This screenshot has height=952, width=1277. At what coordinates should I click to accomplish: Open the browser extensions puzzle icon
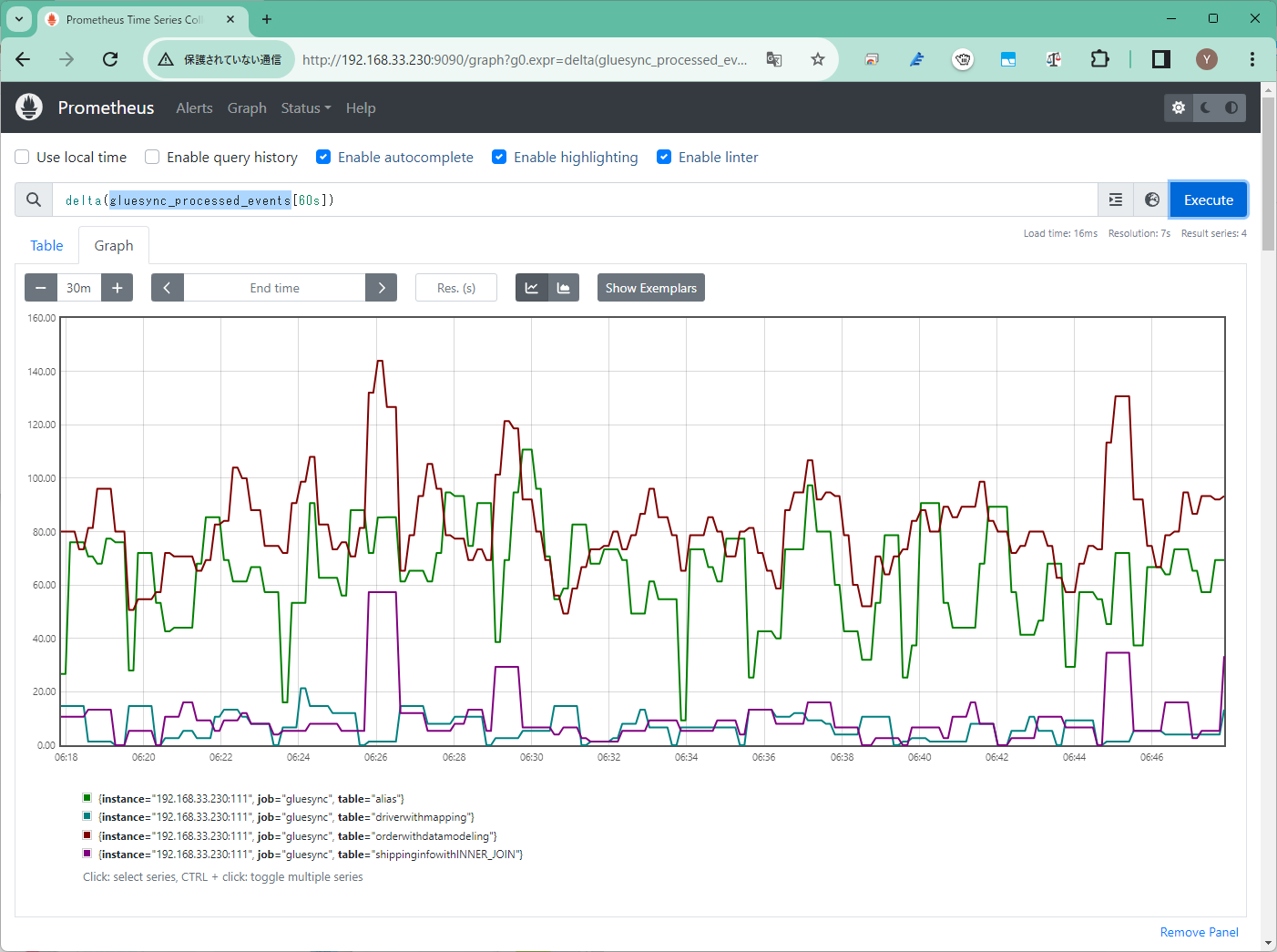[x=1100, y=59]
